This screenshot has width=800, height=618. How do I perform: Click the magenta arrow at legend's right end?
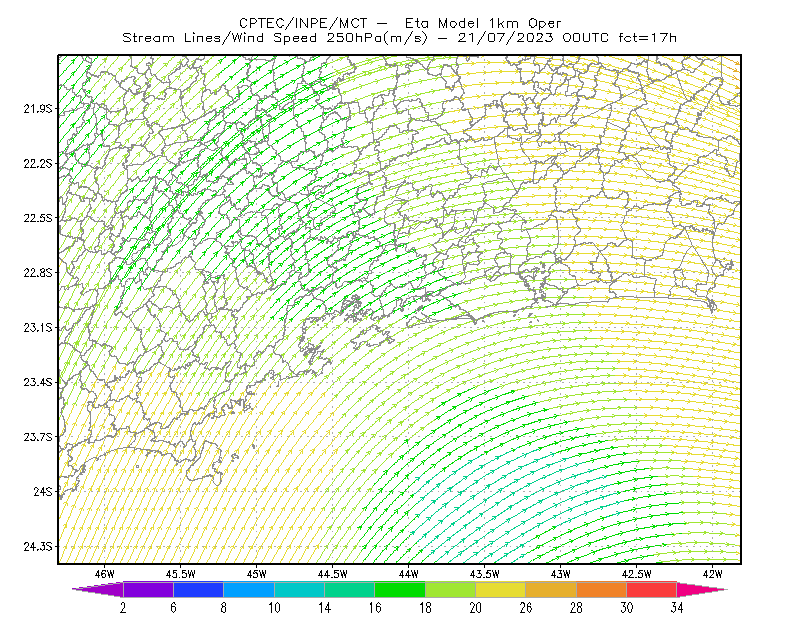701,589
